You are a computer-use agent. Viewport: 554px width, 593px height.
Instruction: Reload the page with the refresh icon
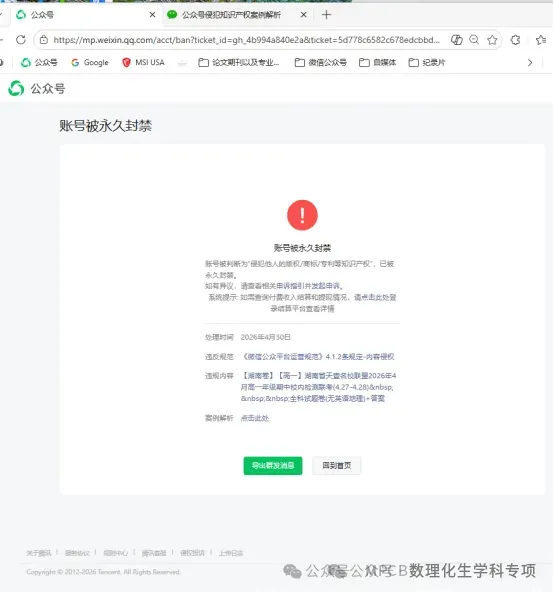[x=21, y=39]
